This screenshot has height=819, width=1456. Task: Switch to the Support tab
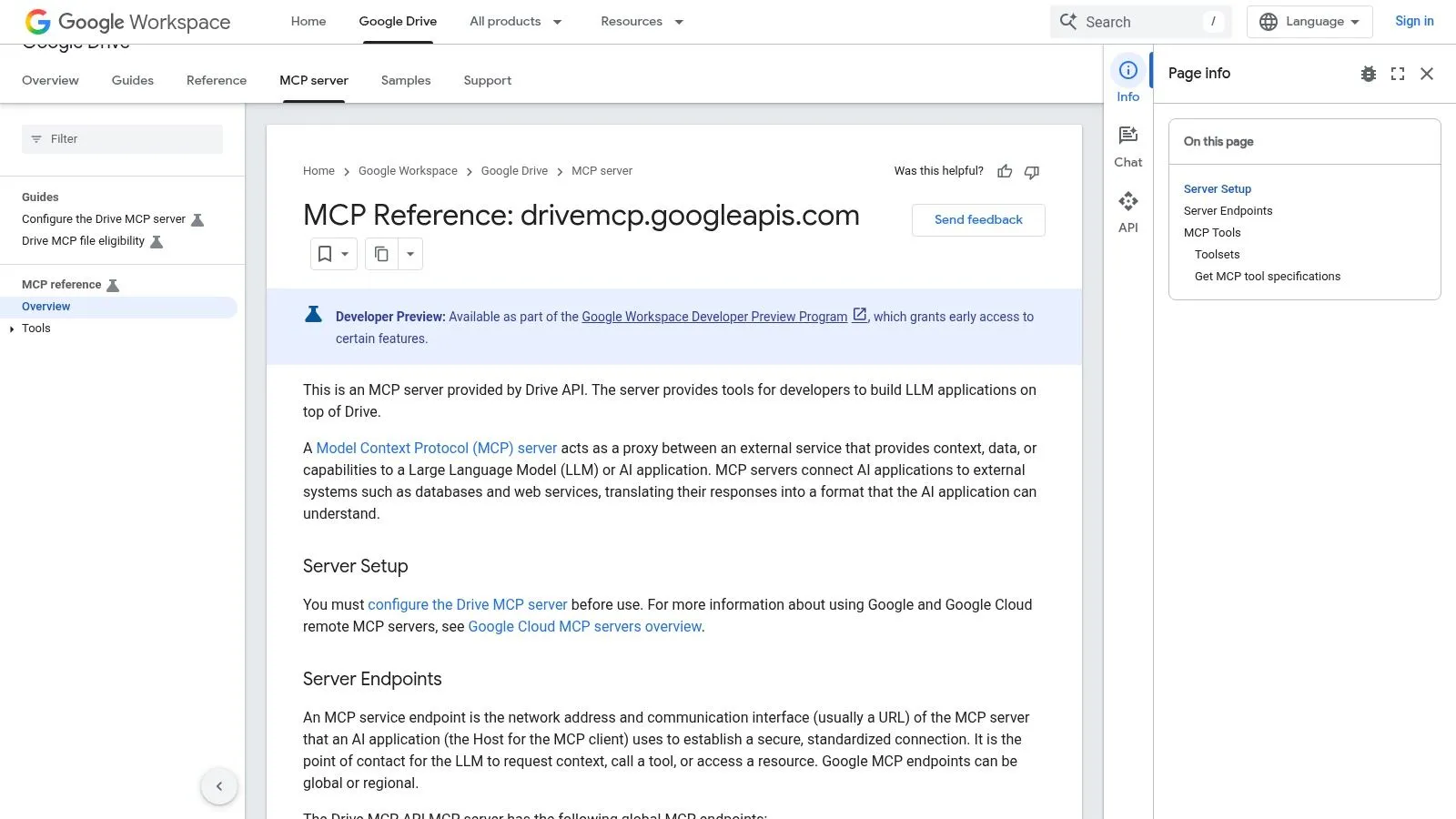pos(488,80)
